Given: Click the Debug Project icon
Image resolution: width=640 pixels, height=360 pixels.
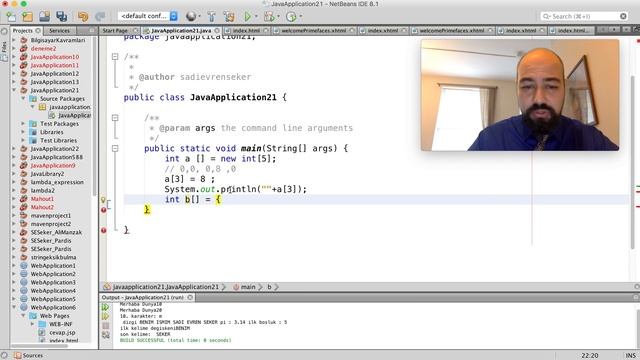Looking at the screenshot, I should pos(269,16).
